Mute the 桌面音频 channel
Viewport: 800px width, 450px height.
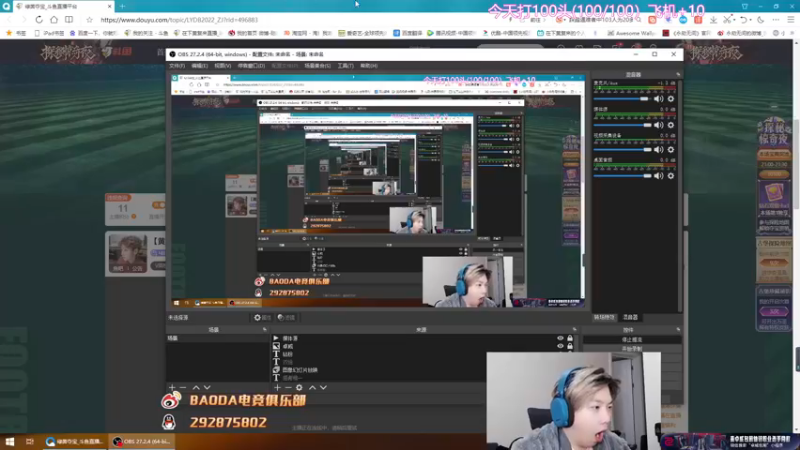coord(658,176)
